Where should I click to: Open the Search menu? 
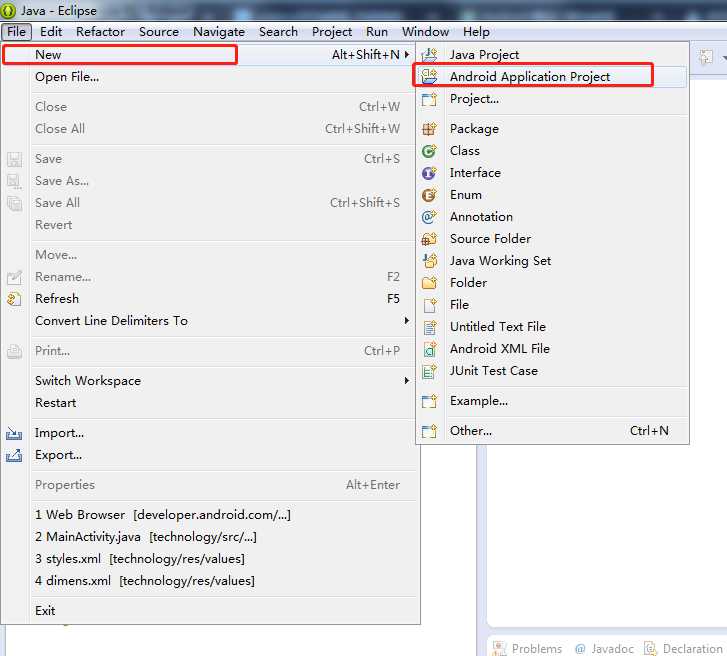(278, 32)
